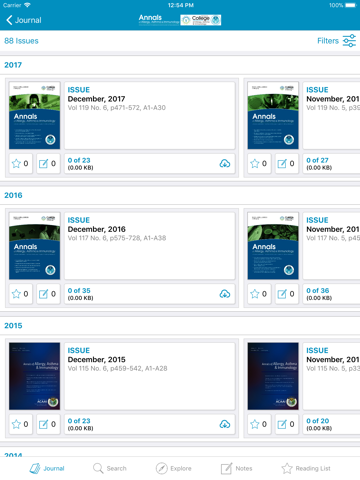Image resolution: width=360 pixels, height=480 pixels.
Task: Open the December, 2015 issue details
Action: [x=150, y=376]
